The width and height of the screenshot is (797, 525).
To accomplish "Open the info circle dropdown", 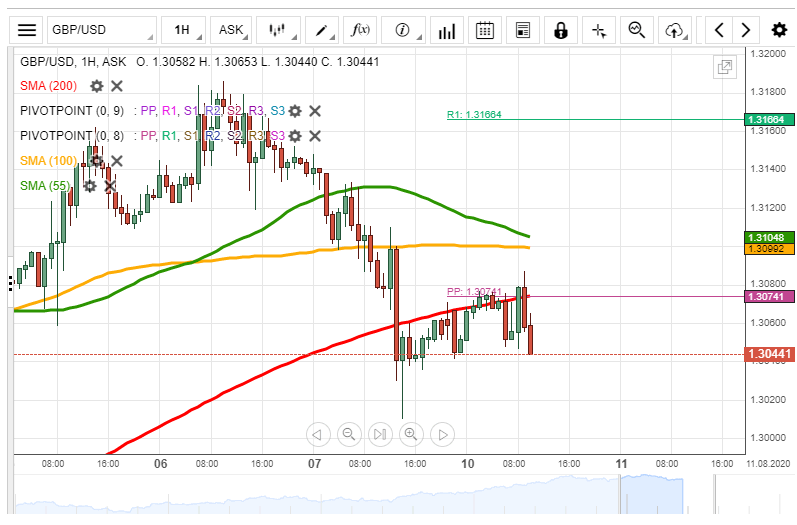I will point(404,30).
